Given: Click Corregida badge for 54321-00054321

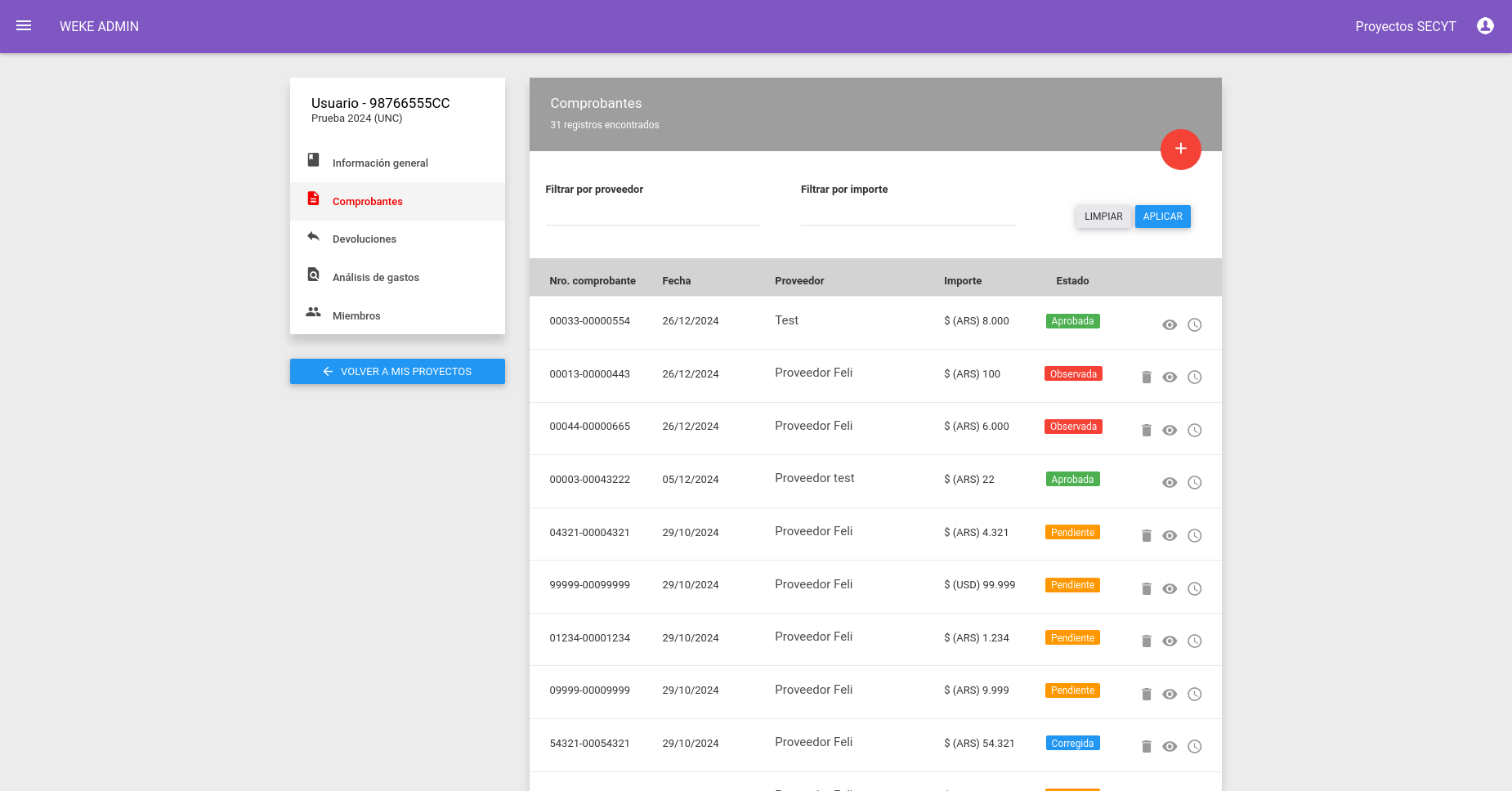Looking at the screenshot, I should click(x=1072, y=743).
